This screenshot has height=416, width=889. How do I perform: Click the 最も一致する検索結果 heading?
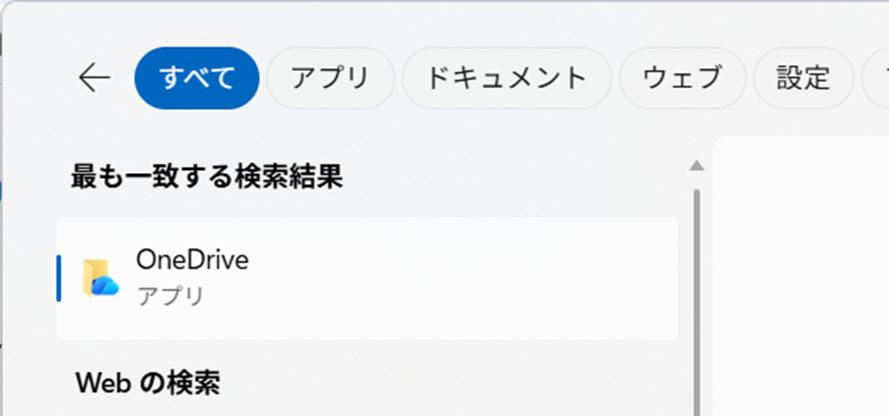tap(207, 177)
